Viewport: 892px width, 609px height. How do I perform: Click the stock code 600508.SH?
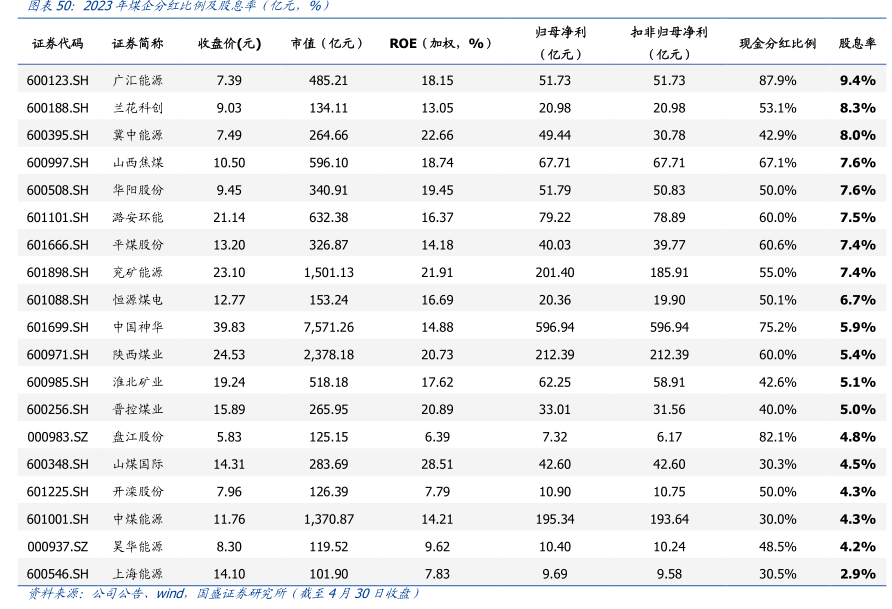click(x=57, y=190)
